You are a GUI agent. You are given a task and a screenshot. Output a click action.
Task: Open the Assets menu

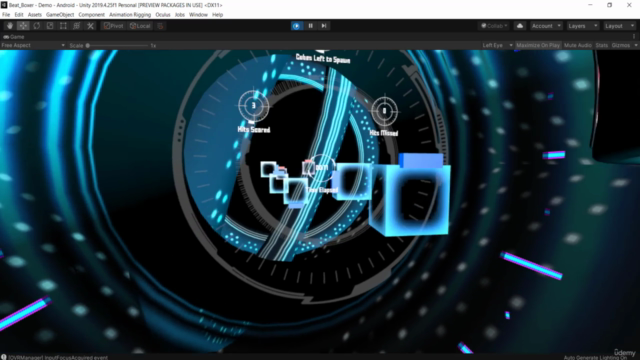pos(35,15)
